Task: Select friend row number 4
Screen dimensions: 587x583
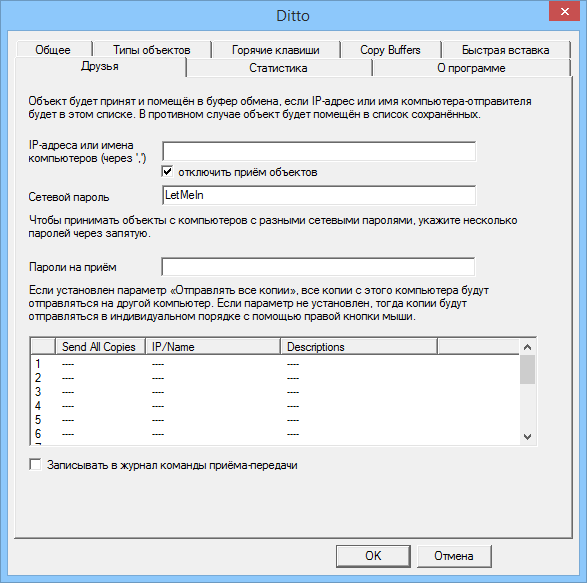Action: click(x=275, y=406)
